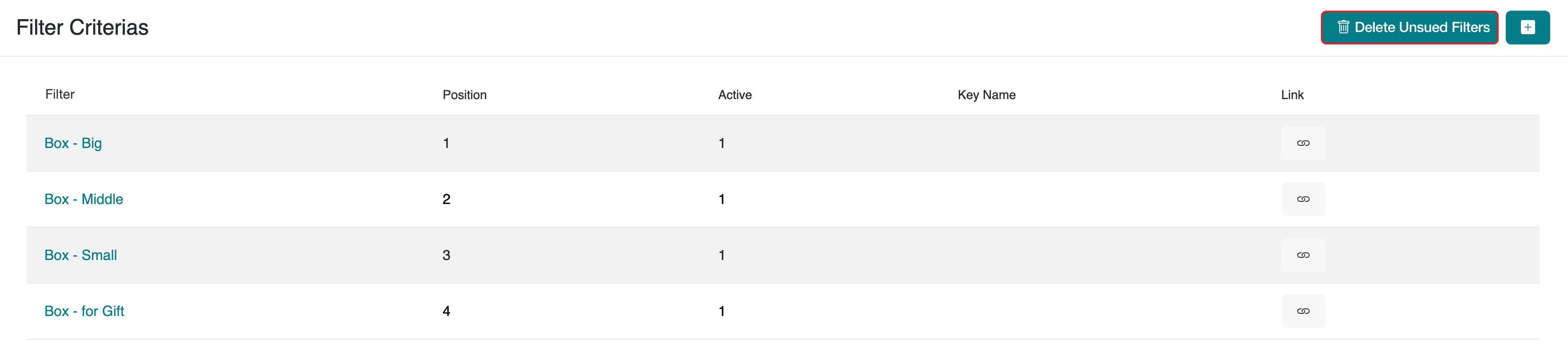
Task: Click link icon in Box - Middle row
Action: [x=1303, y=199]
